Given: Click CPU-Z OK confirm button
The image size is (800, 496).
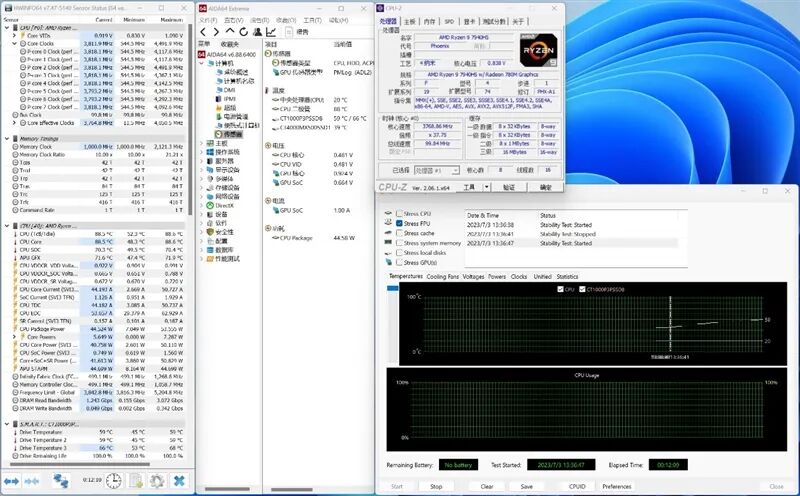Looking at the screenshot, I should [x=545, y=187].
